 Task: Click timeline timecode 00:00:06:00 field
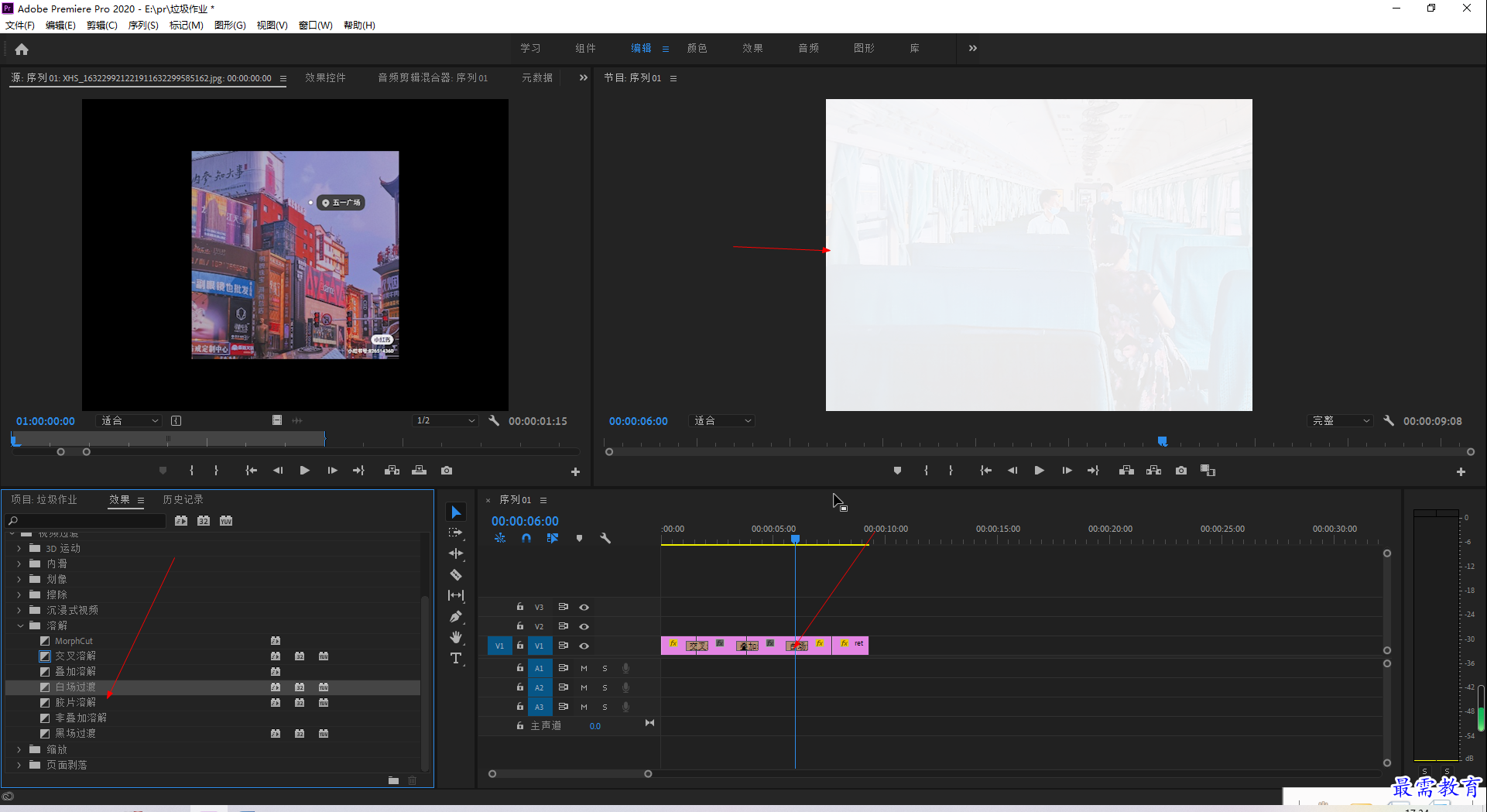(x=525, y=521)
